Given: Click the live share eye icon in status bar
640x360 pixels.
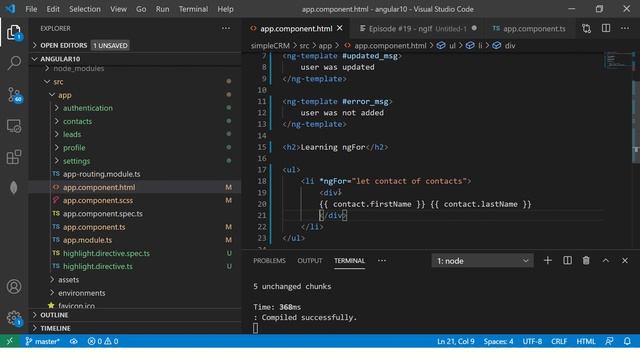Looking at the screenshot, I should [x=73, y=341].
